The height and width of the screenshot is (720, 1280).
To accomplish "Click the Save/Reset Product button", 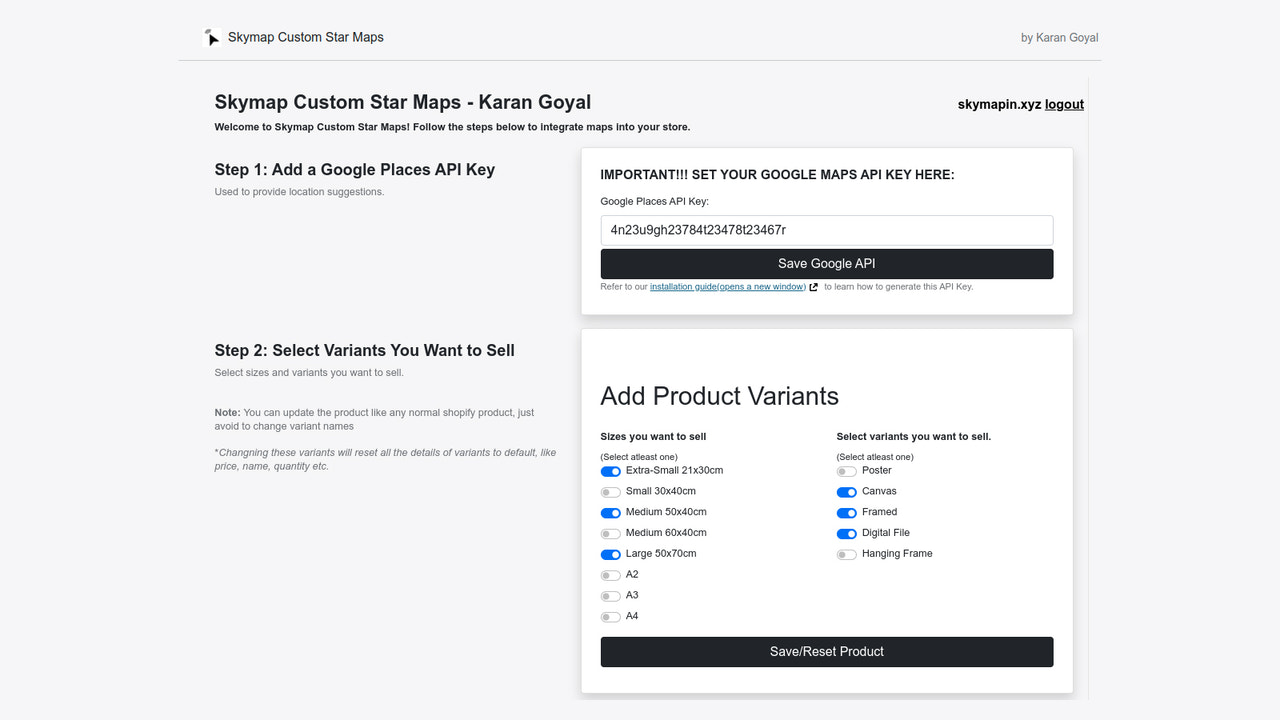I will 826,651.
